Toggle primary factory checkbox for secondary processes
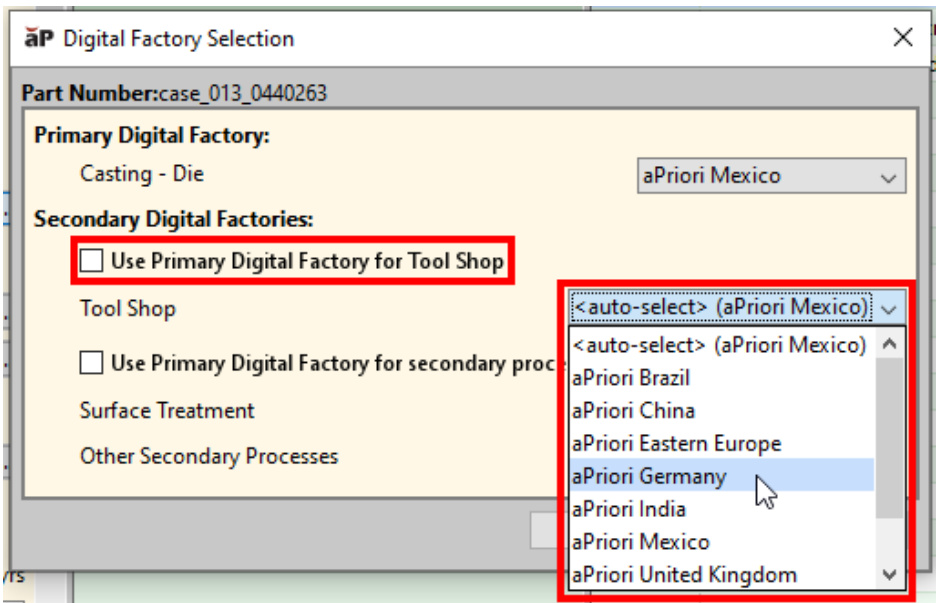The height and width of the screenshot is (603, 939). coord(92,363)
